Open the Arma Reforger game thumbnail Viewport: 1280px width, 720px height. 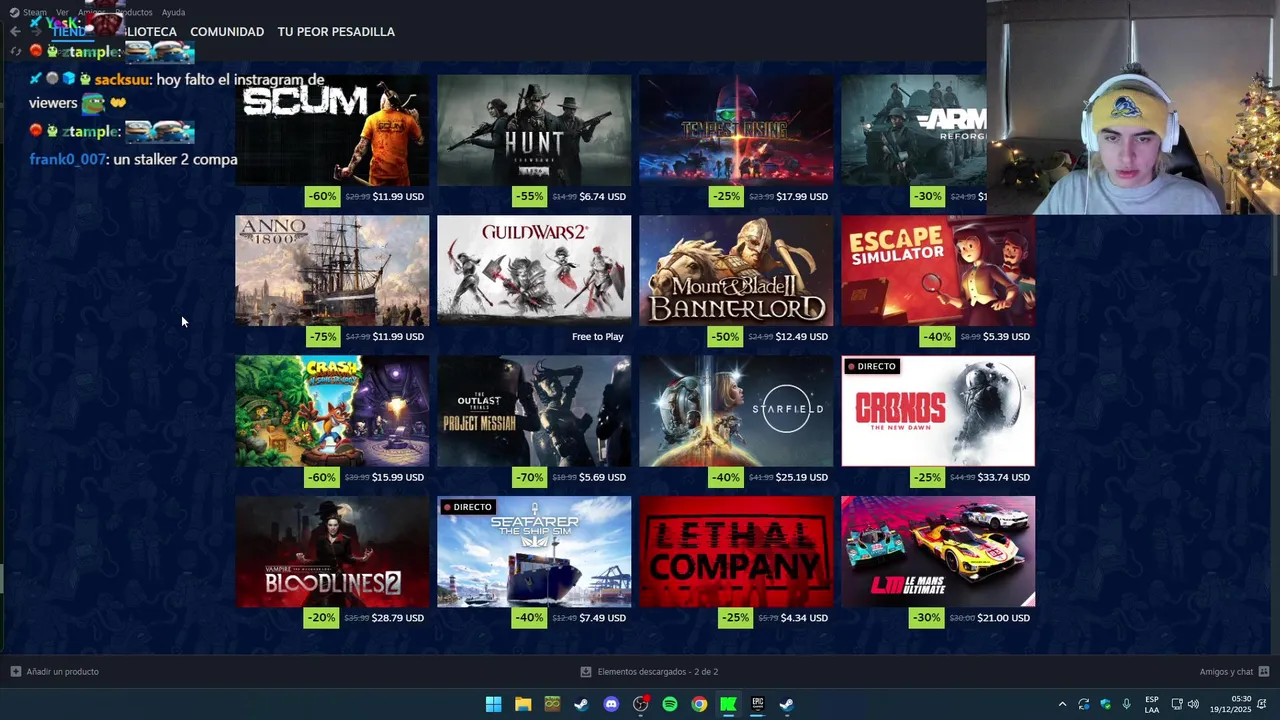(x=914, y=130)
